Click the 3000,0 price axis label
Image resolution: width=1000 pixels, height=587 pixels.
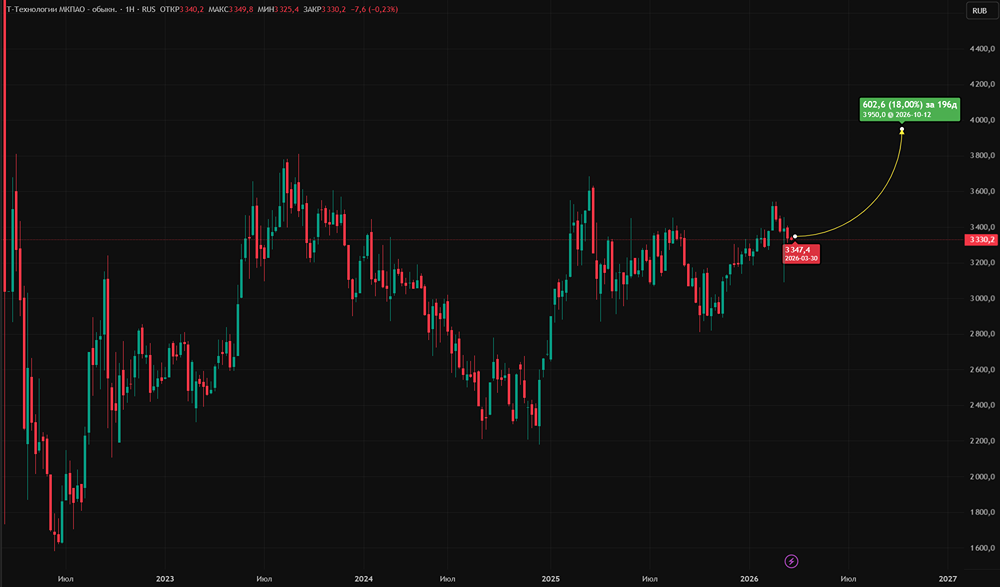(x=982, y=299)
